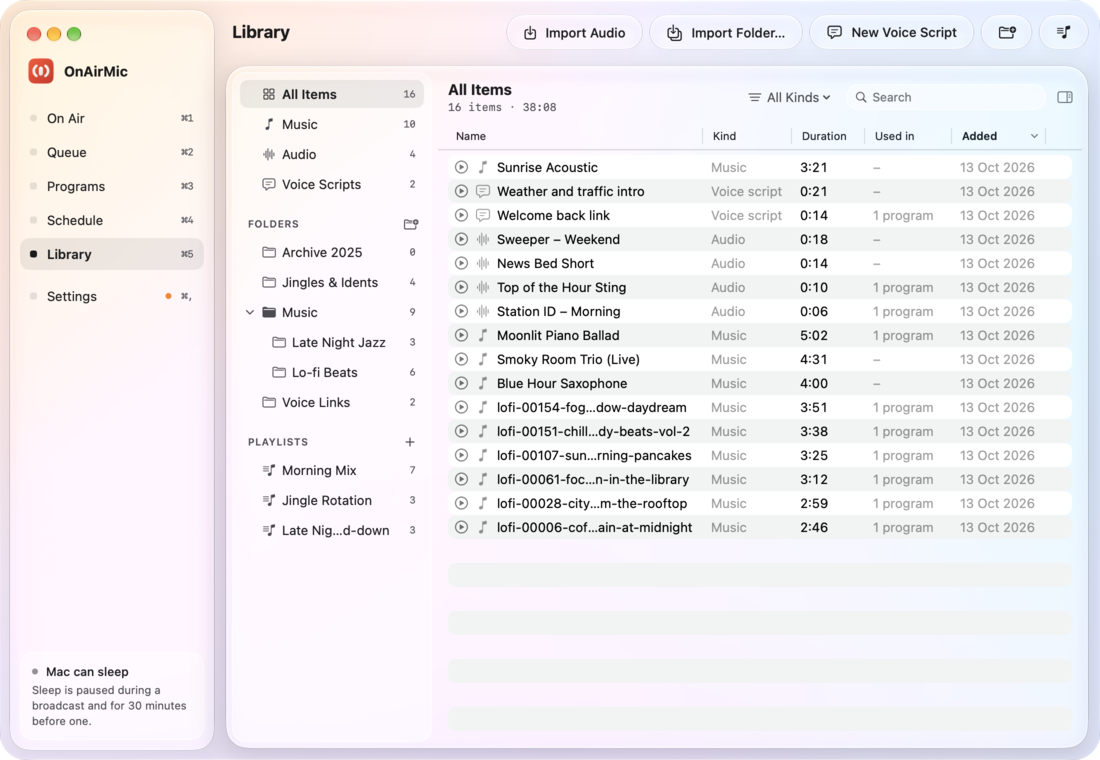
Task: Open the Schedule section
Action: [x=112, y=220]
